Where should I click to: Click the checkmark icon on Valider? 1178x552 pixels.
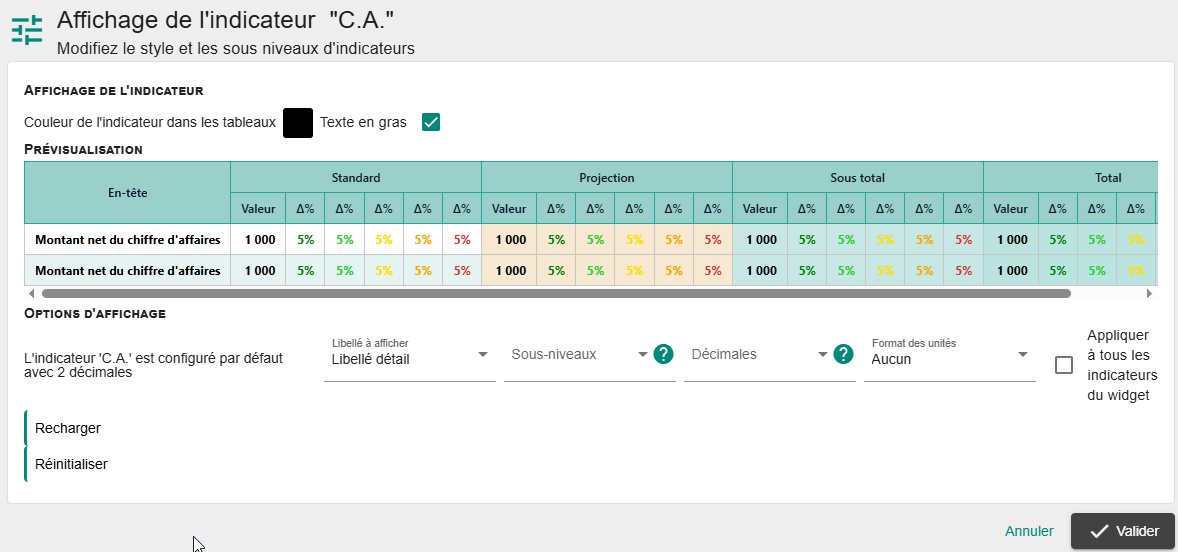point(1099,531)
